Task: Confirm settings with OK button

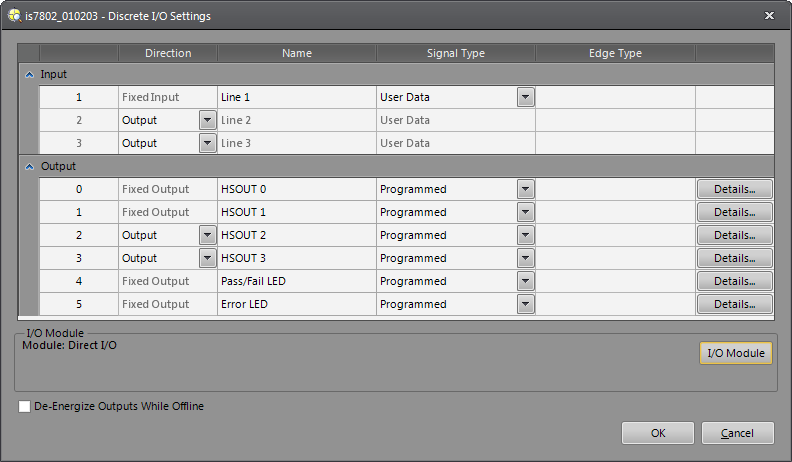Action: pyautogui.click(x=657, y=433)
